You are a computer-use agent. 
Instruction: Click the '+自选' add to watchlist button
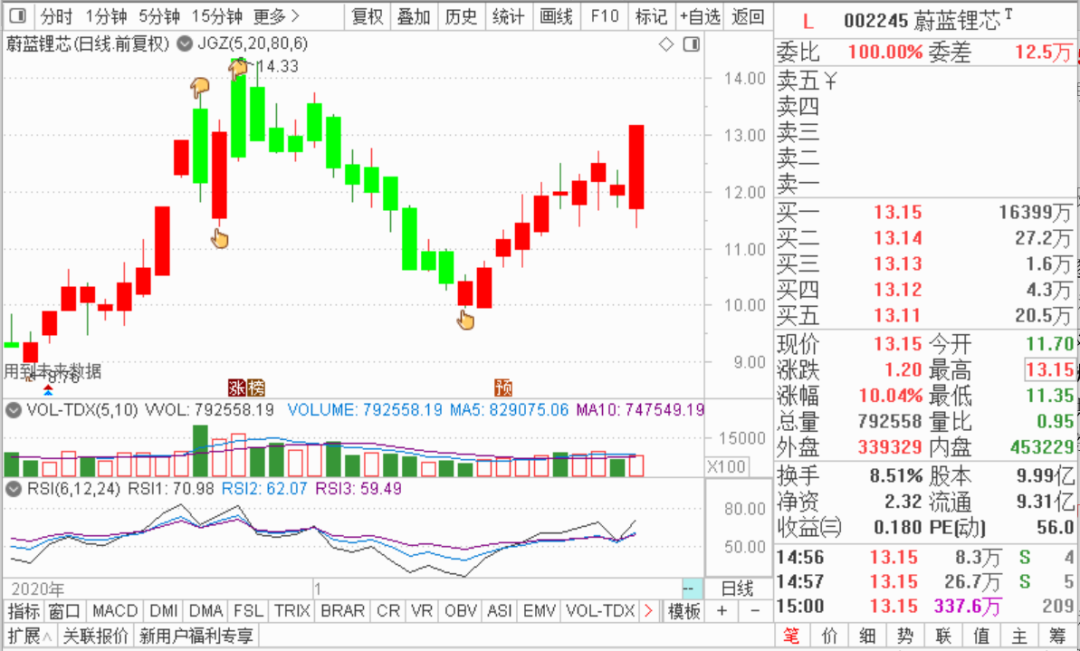pyautogui.click(x=699, y=16)
